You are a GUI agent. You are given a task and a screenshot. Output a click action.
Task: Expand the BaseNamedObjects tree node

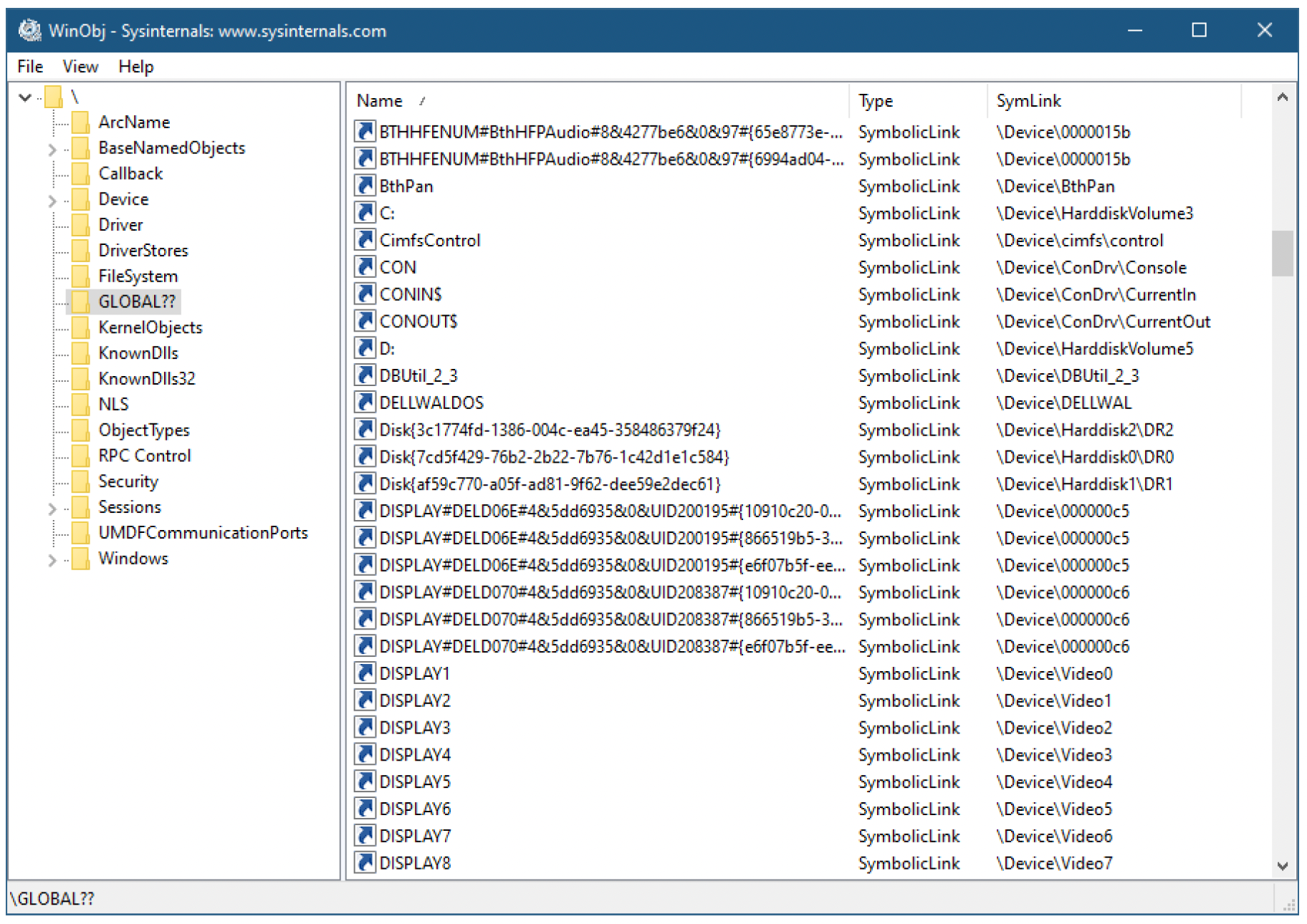52,149
